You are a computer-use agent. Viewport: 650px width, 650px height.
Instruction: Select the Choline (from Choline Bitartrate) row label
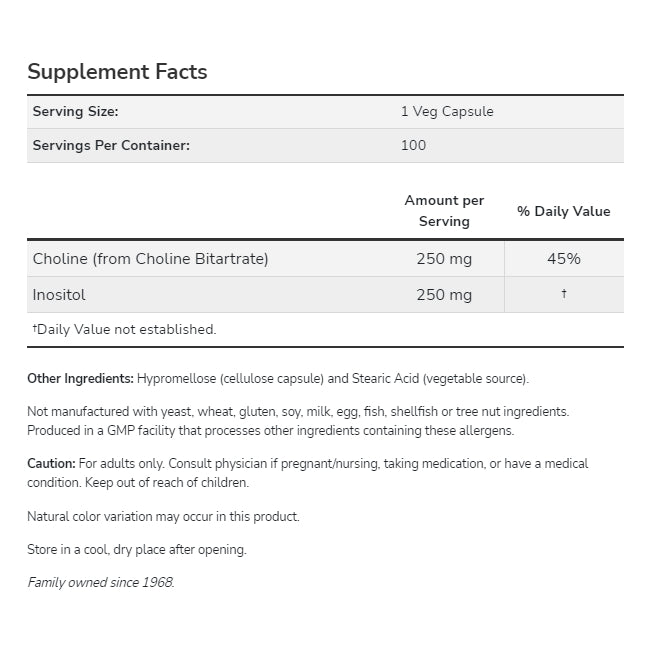coord(151,259)
